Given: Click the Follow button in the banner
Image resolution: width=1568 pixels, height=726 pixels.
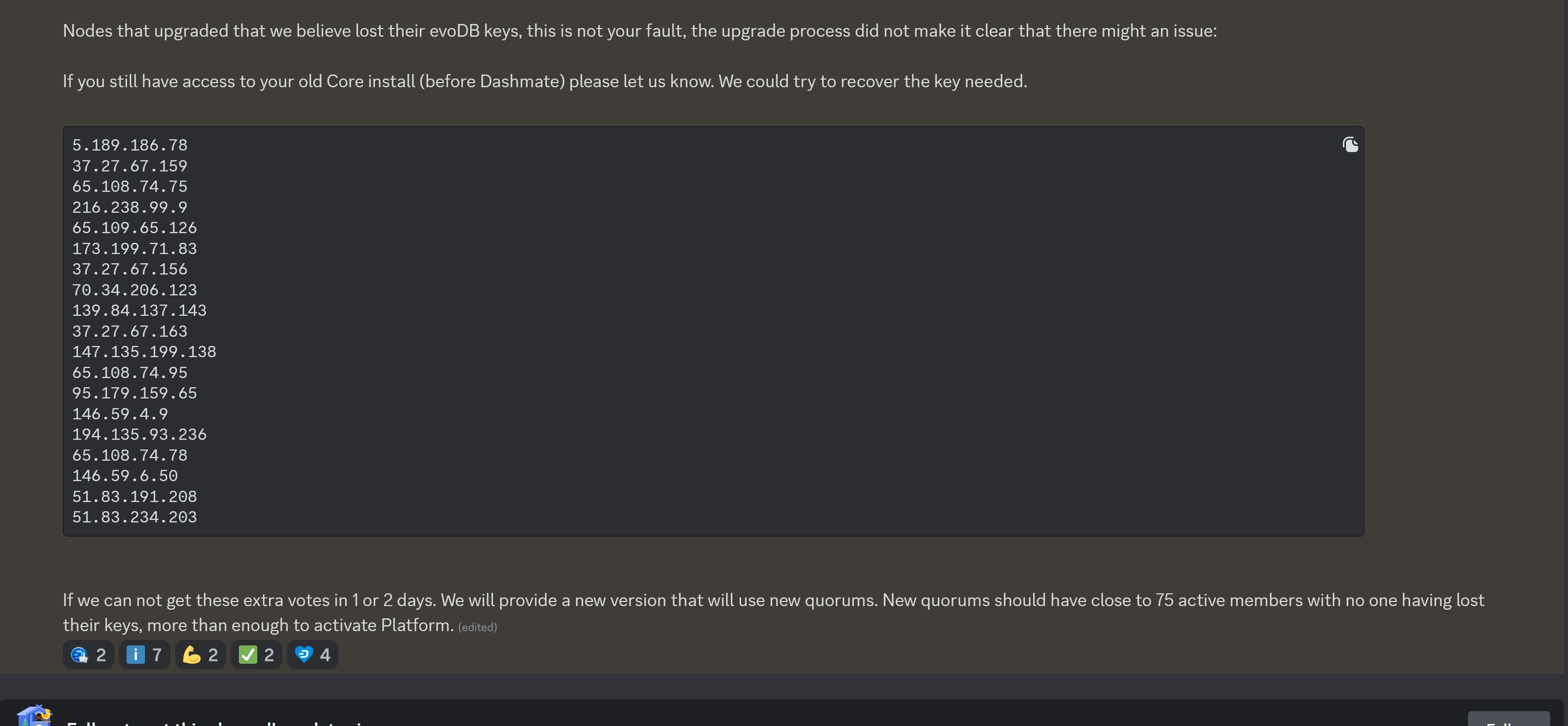Looking at the screenshot, I should (1508, 719).
